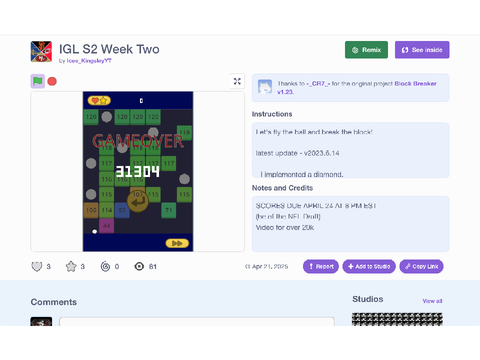Click the 'Video for over 20k' note

tap(285, 228)
